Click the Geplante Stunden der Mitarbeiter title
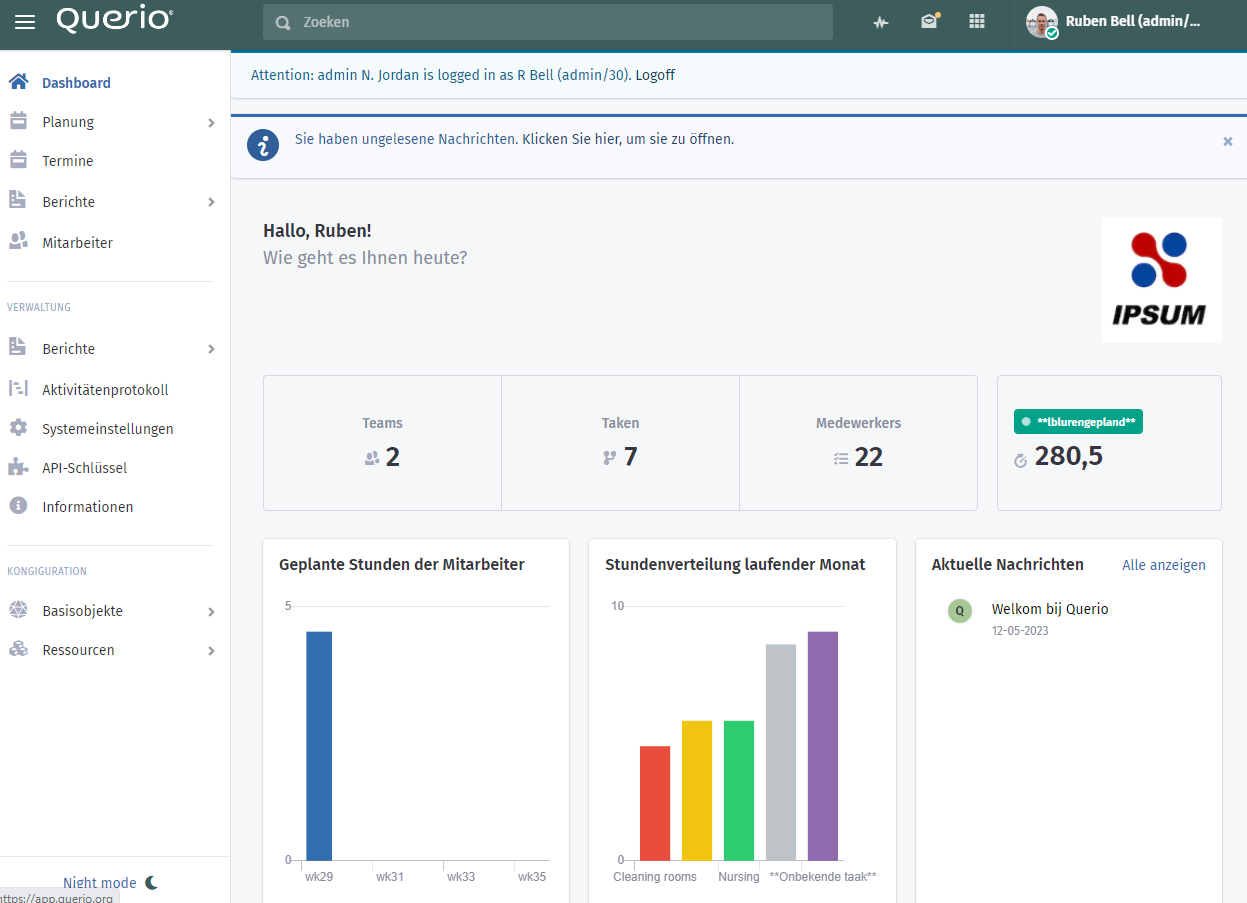 tap(402, 564)
